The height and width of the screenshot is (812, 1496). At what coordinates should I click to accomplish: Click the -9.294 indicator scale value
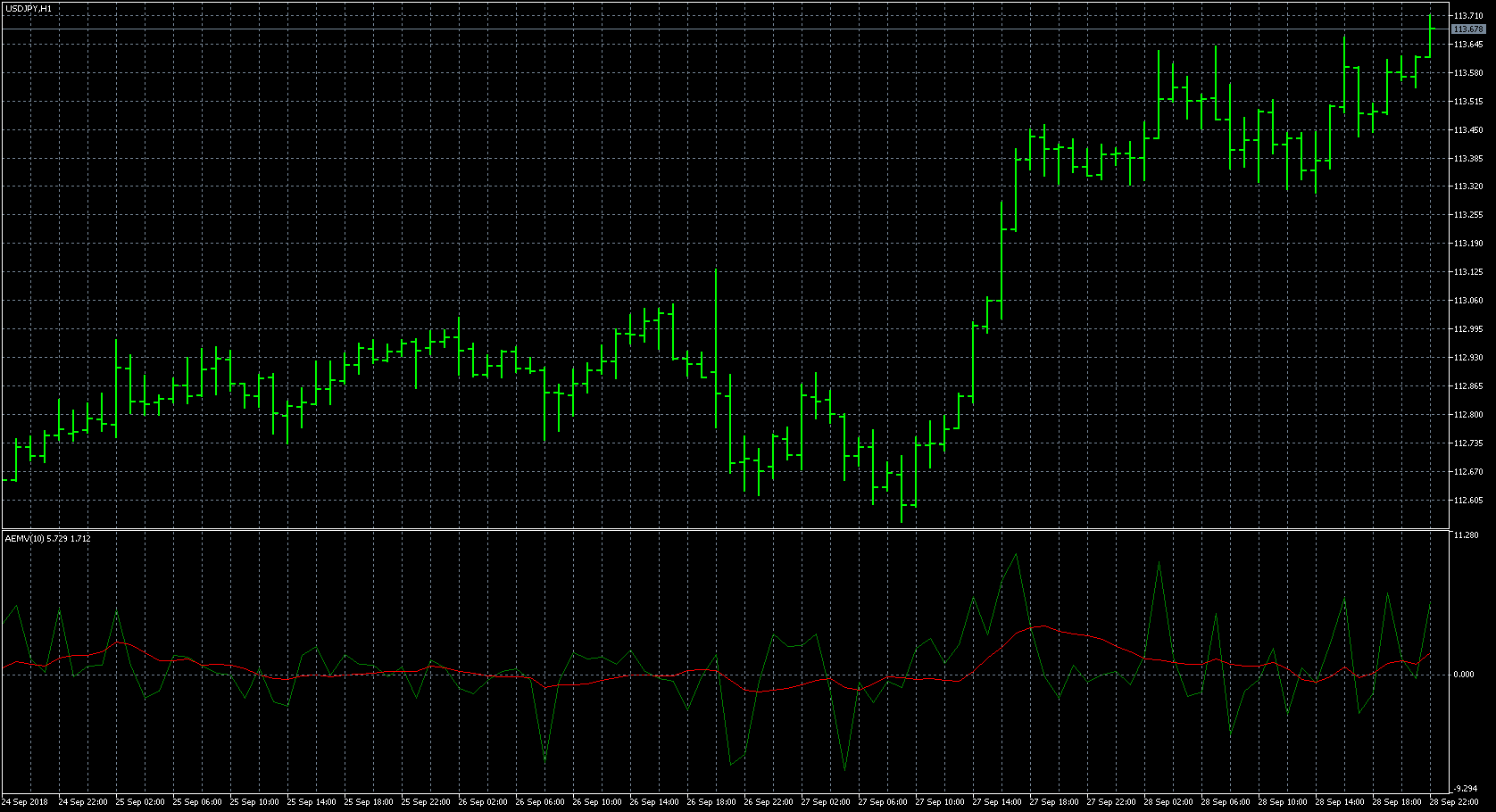[1465, 788]
